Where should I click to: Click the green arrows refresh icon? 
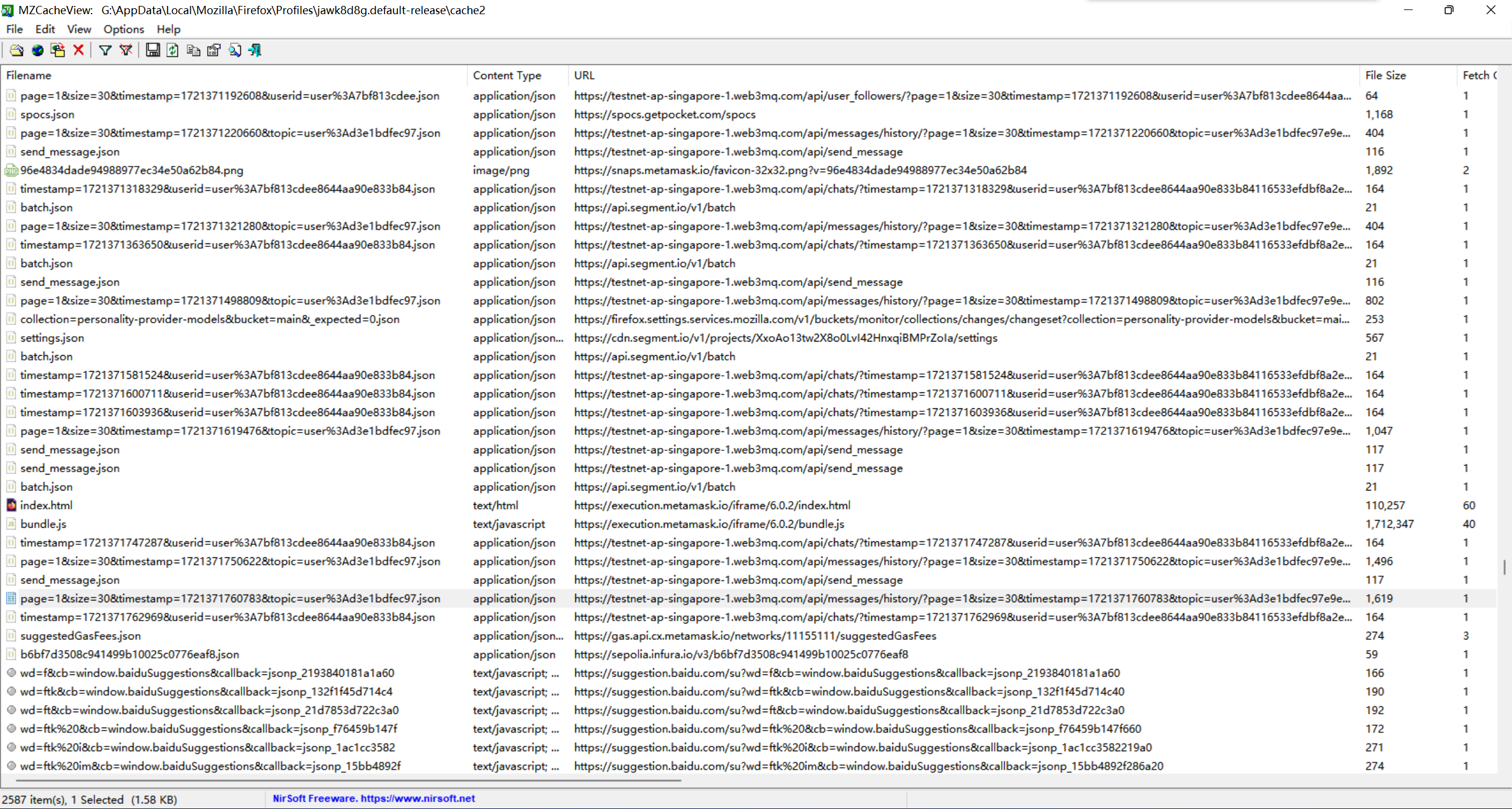click(172, 50)
